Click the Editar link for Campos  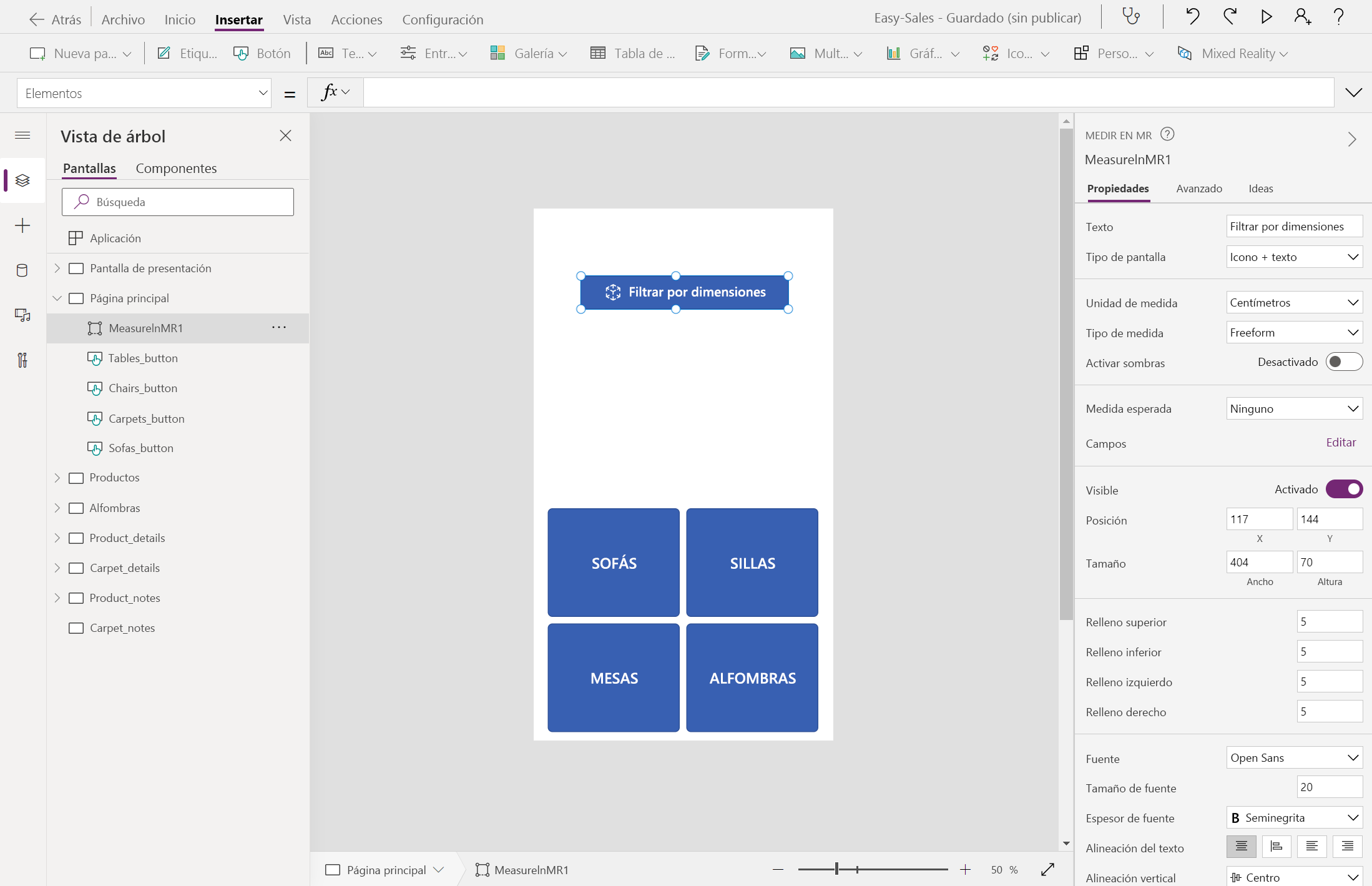click(1341, 443)
